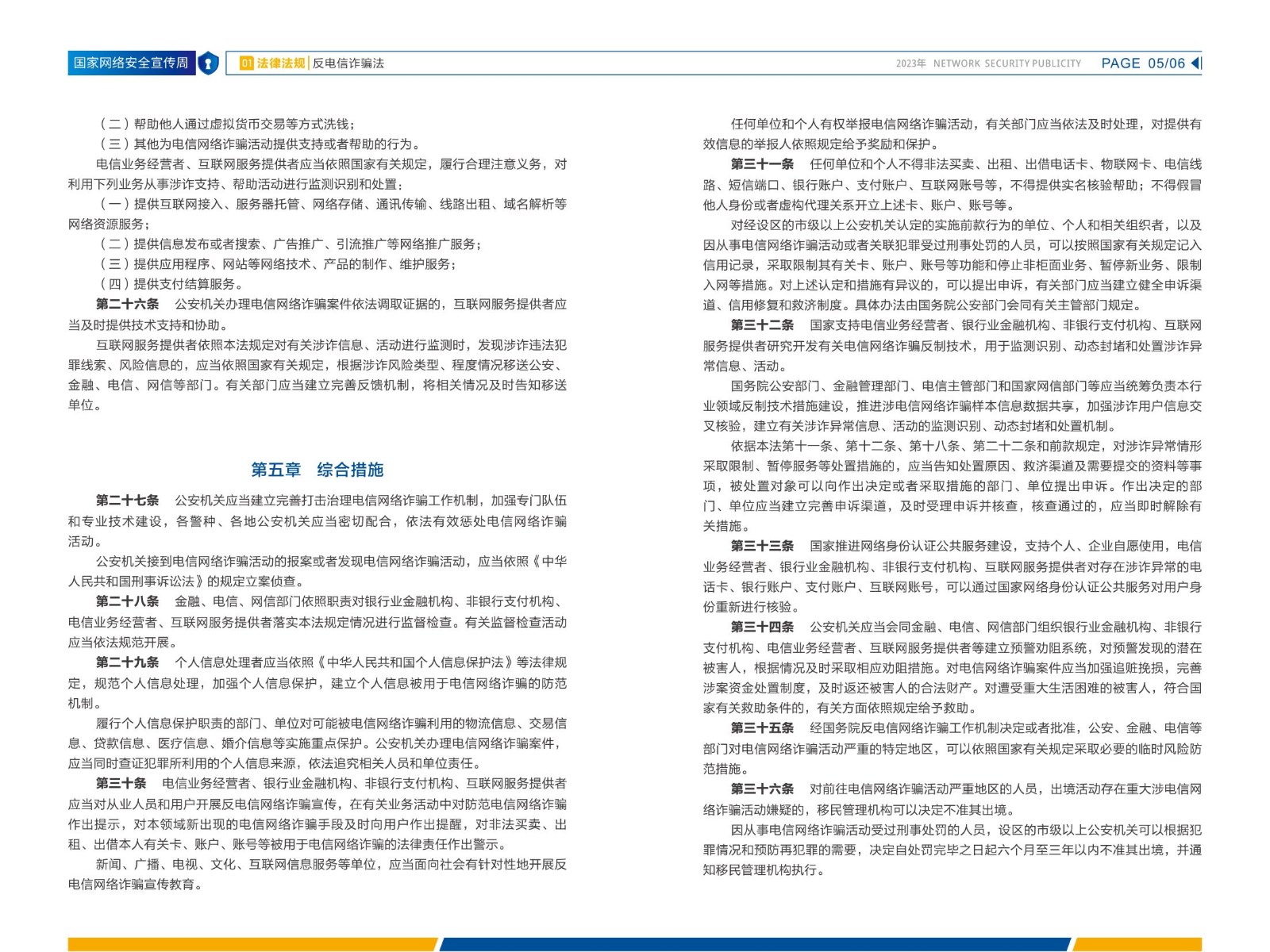Select the 反电信诈骗法 header title

pos(348,63)
